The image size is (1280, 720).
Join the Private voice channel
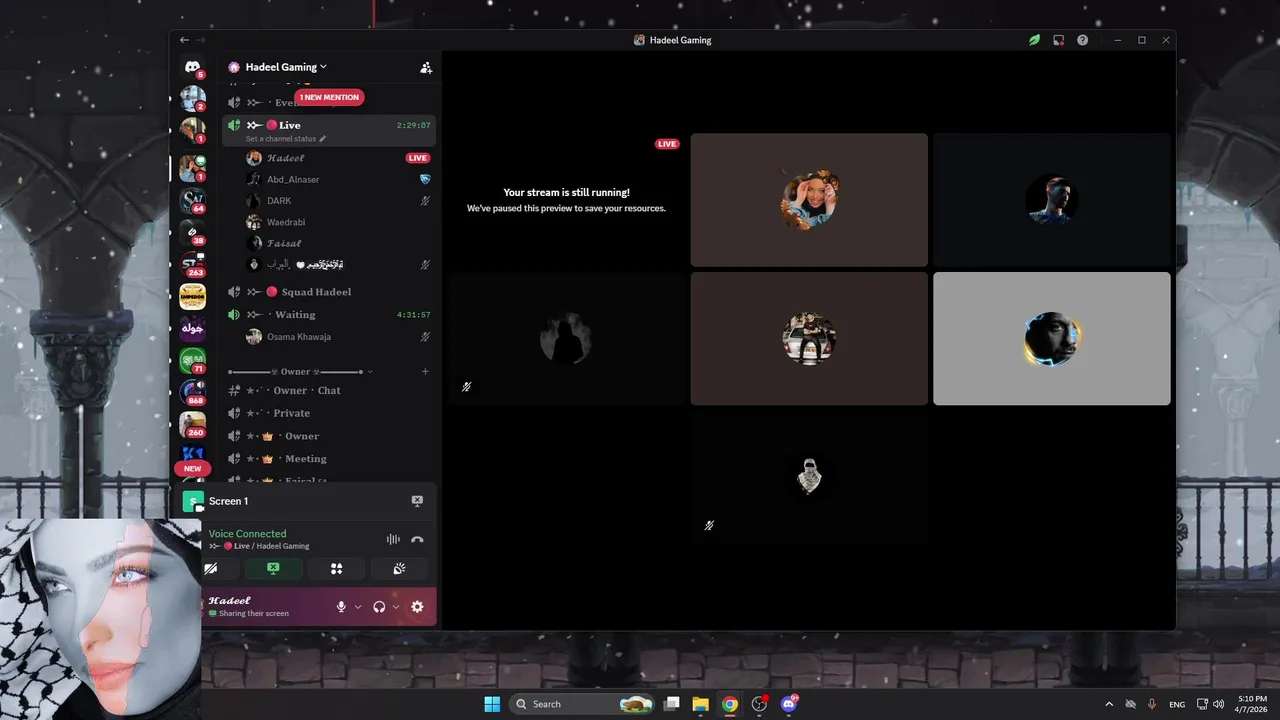point(328,413)
